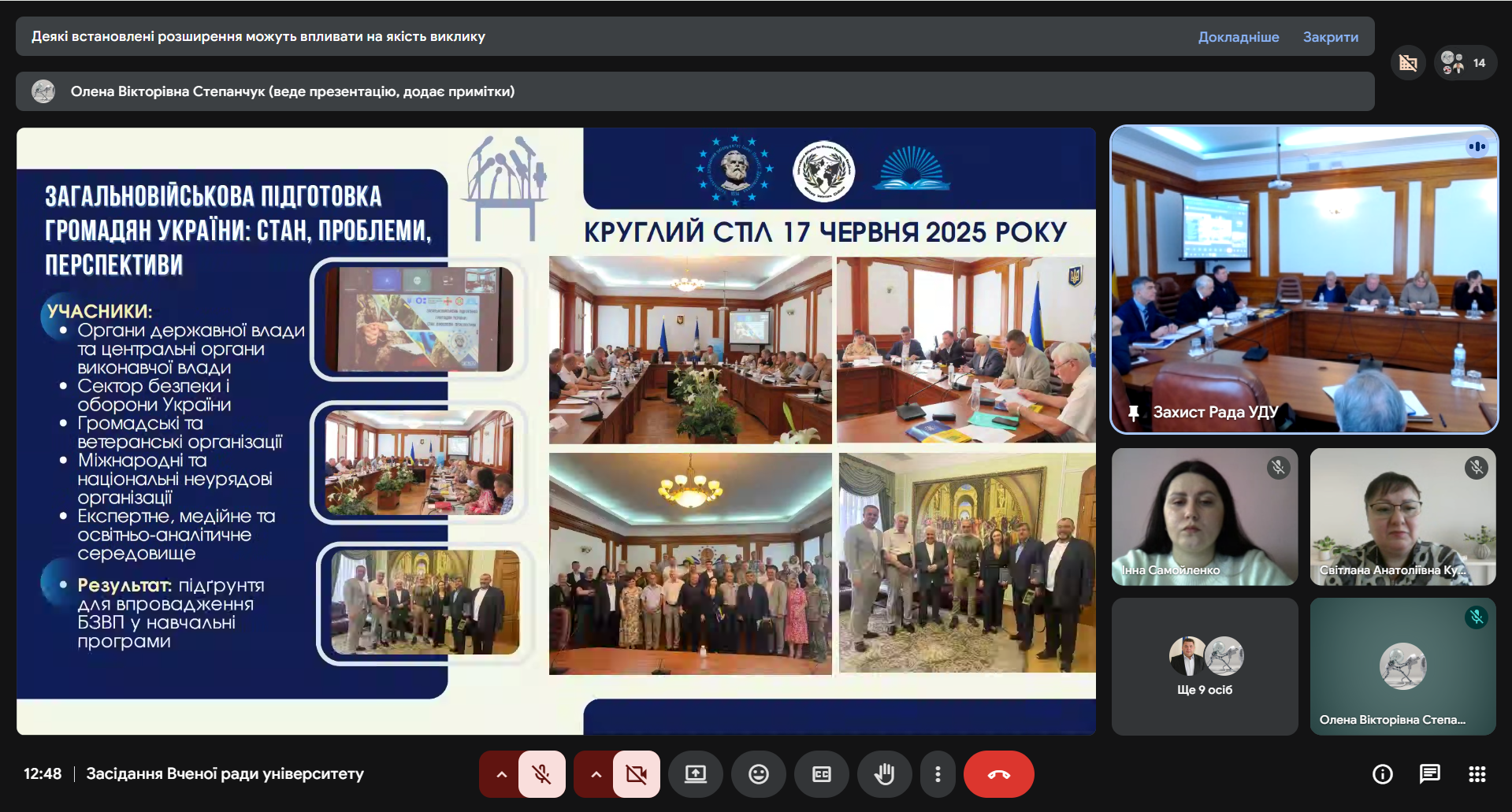Toggle the camera on/off button
The width and height of the screenshot is (1512, 812).
636,774
